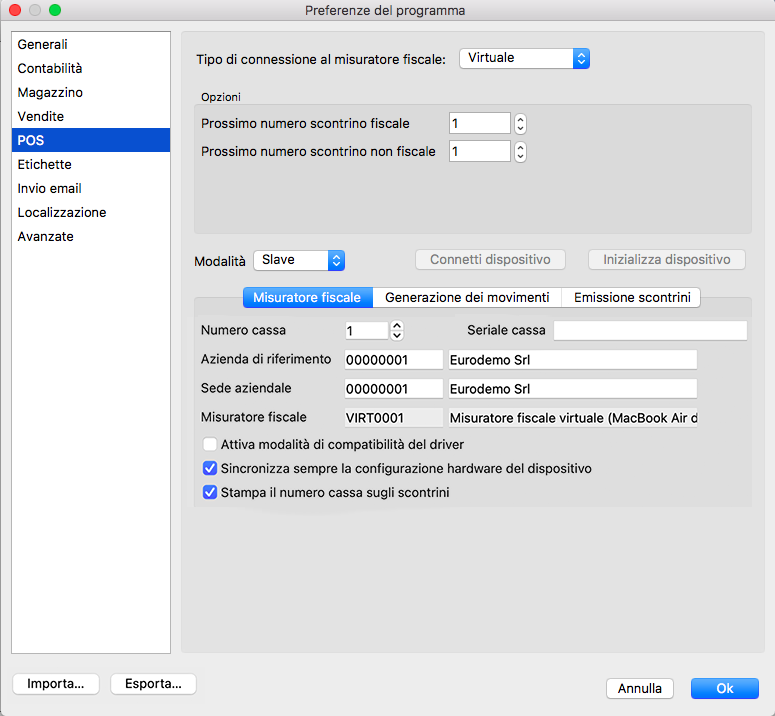Go to the Invio email section
Image resolution: width=775 pixels, height=716 pixels.
[49, 188]
